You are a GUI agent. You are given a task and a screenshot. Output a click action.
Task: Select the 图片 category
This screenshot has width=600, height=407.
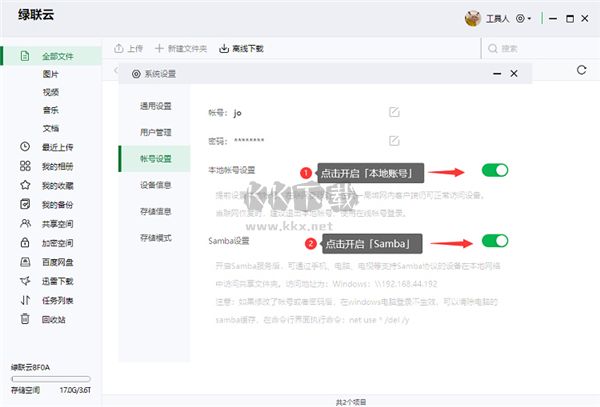51,74
